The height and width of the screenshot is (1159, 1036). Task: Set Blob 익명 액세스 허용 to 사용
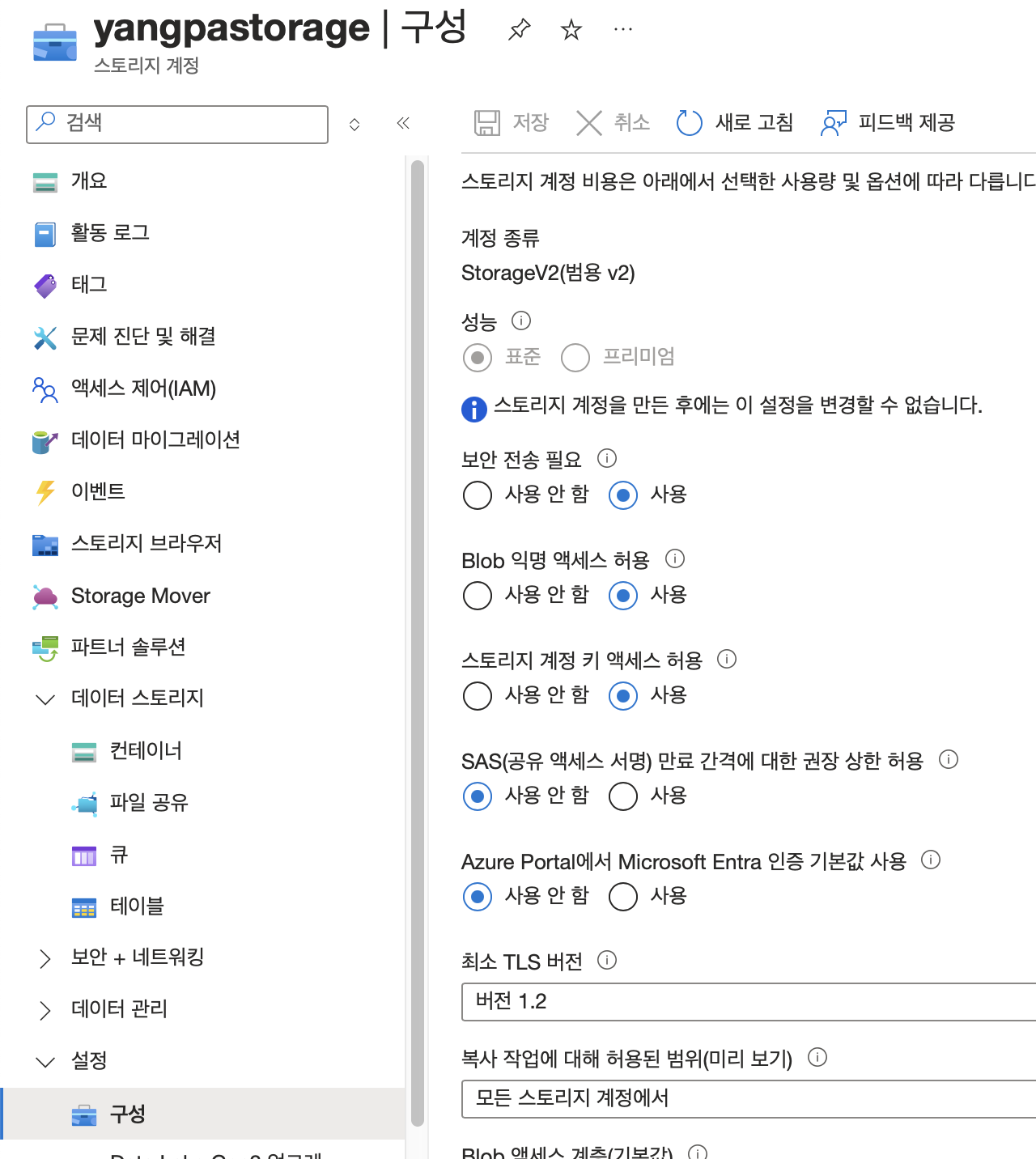click(x=623, y=596)
